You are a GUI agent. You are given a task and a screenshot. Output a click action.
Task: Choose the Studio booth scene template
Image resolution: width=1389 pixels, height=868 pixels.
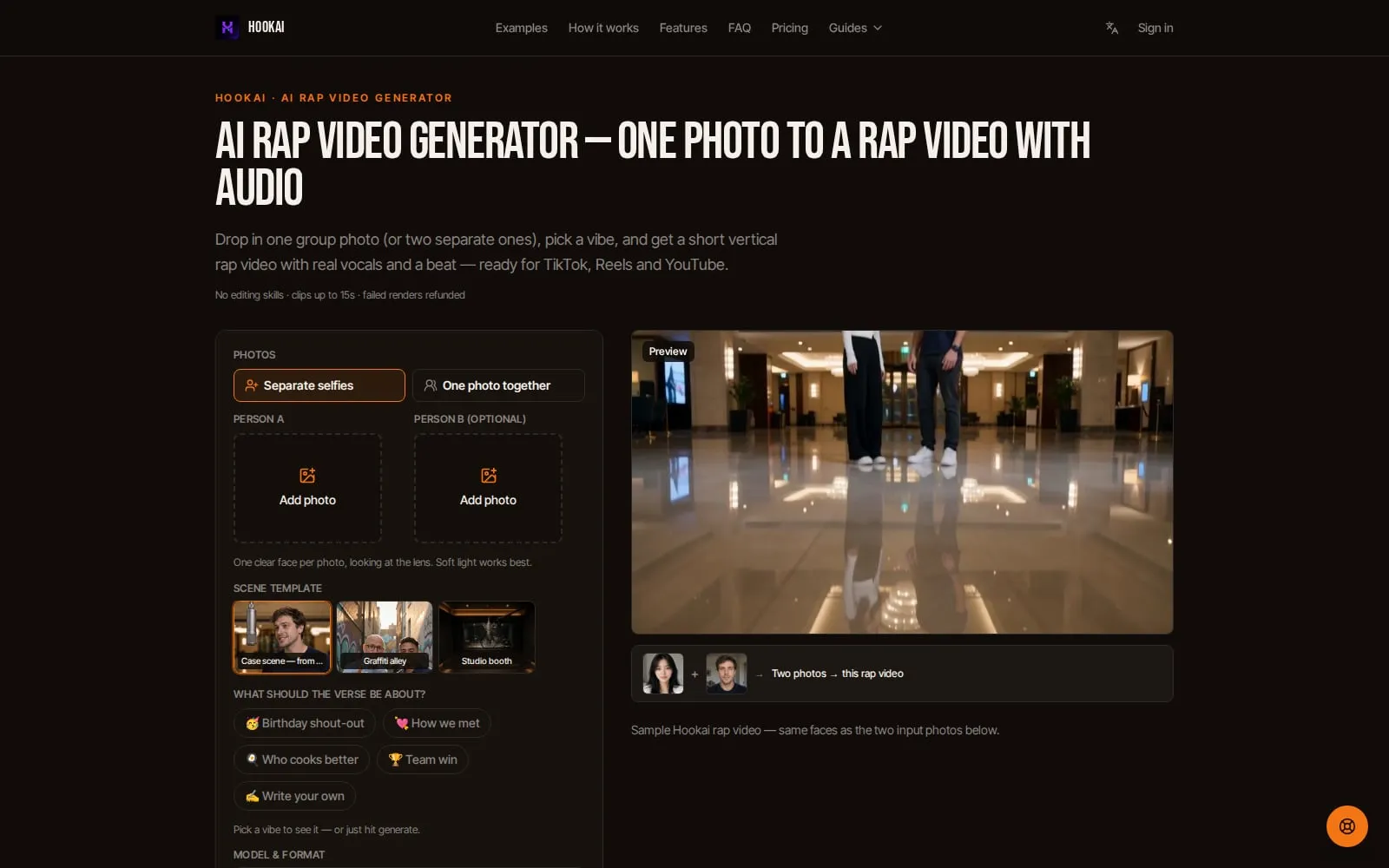(x=487, y=637)
